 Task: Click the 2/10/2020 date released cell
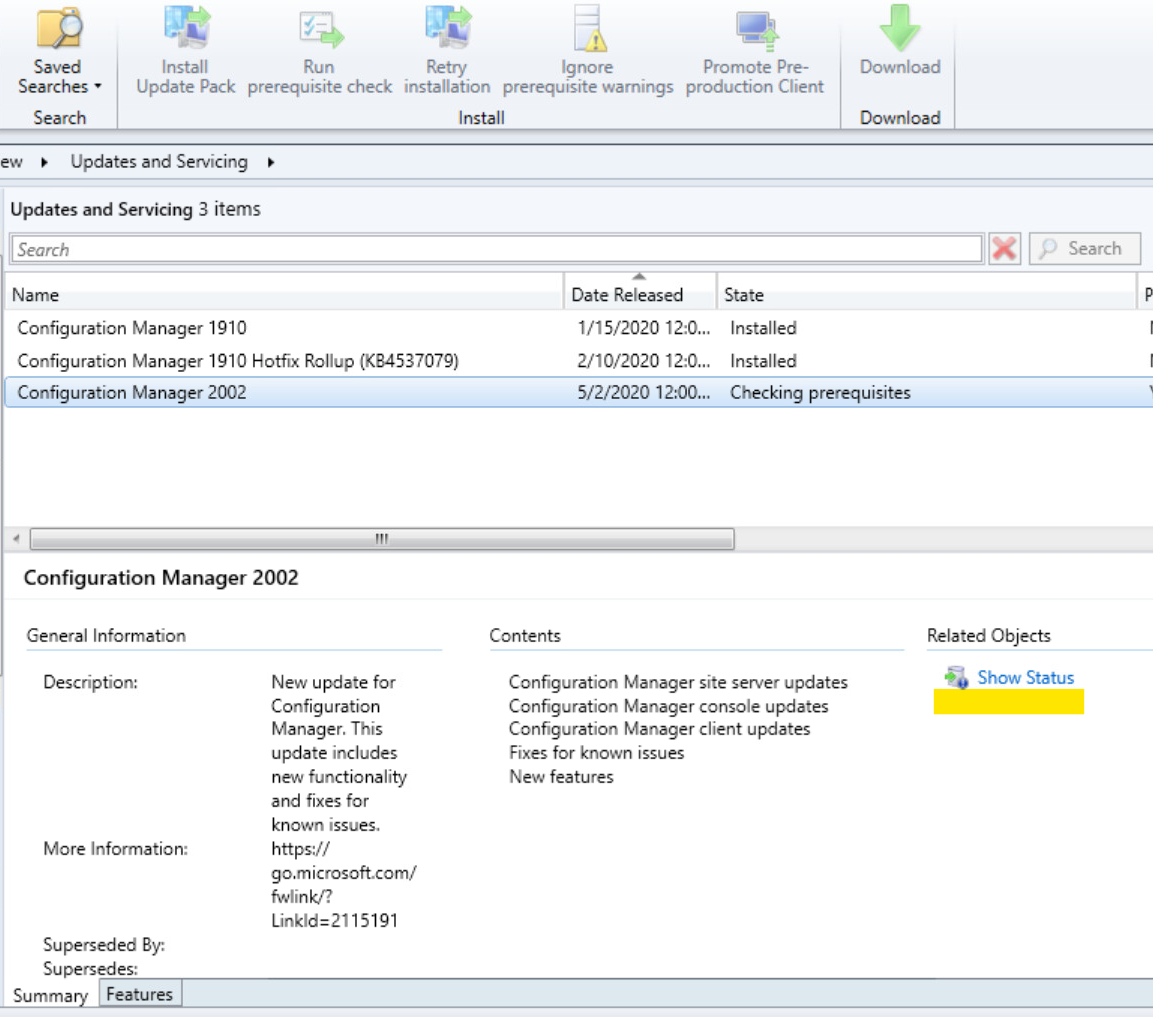(x=643, y=361)
